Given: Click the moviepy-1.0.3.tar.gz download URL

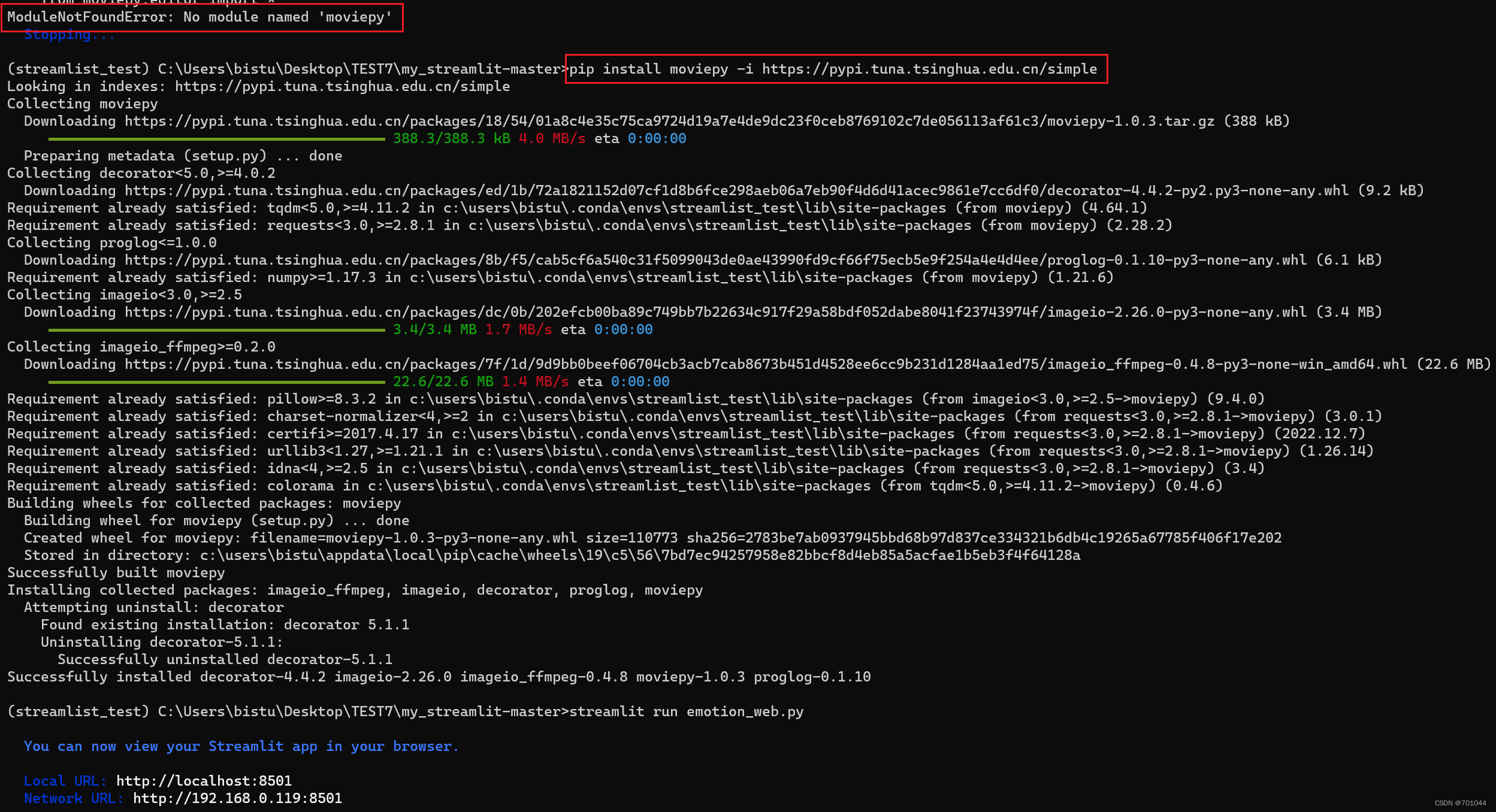Looking at the screenshot, I should (669, 122).
